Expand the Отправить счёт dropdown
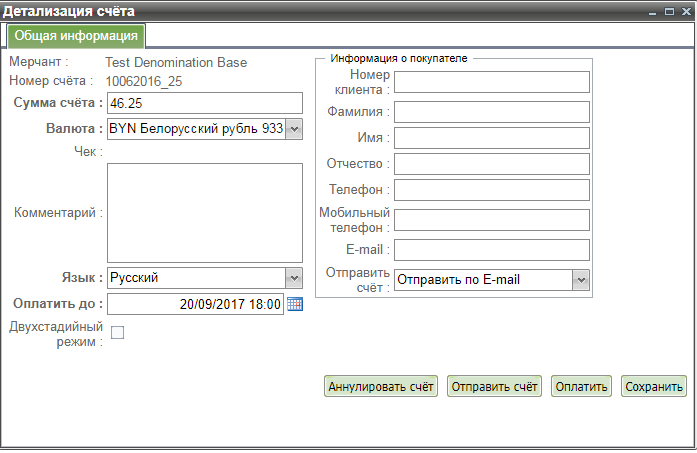697x453 pixels. [x=580, y=280]
